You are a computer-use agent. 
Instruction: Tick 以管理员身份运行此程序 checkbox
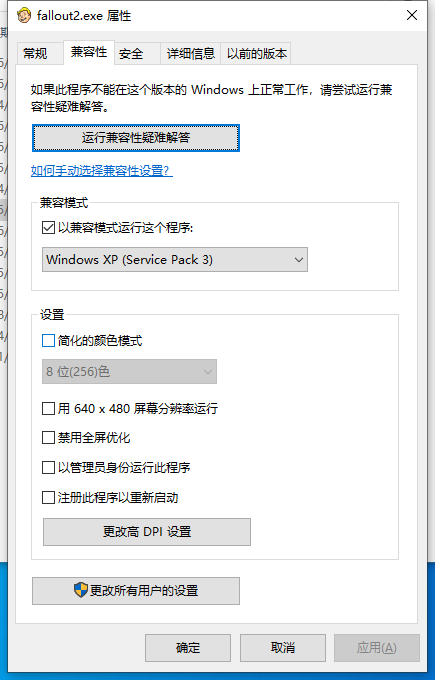(x=48, y=468)
